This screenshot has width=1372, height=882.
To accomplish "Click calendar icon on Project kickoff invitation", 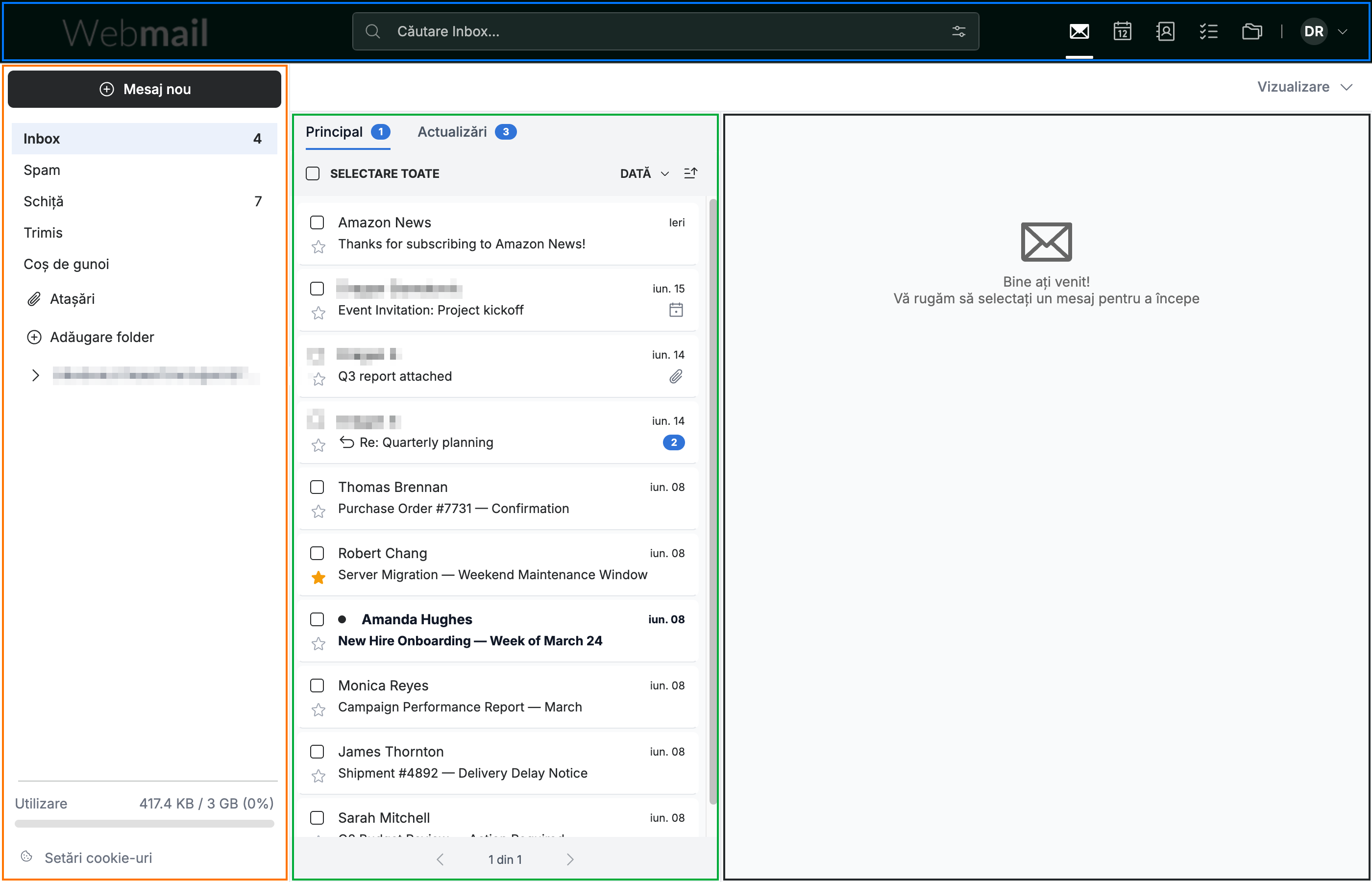I will pos(676,310).
